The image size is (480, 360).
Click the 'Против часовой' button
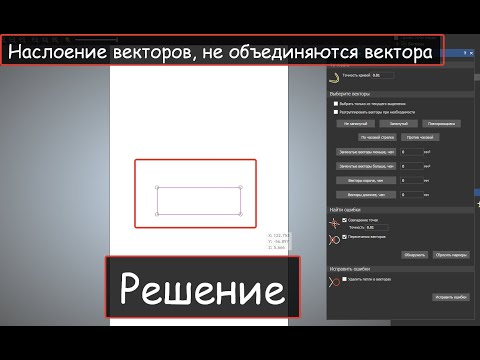pyautogui.click(x=420, y=137)
